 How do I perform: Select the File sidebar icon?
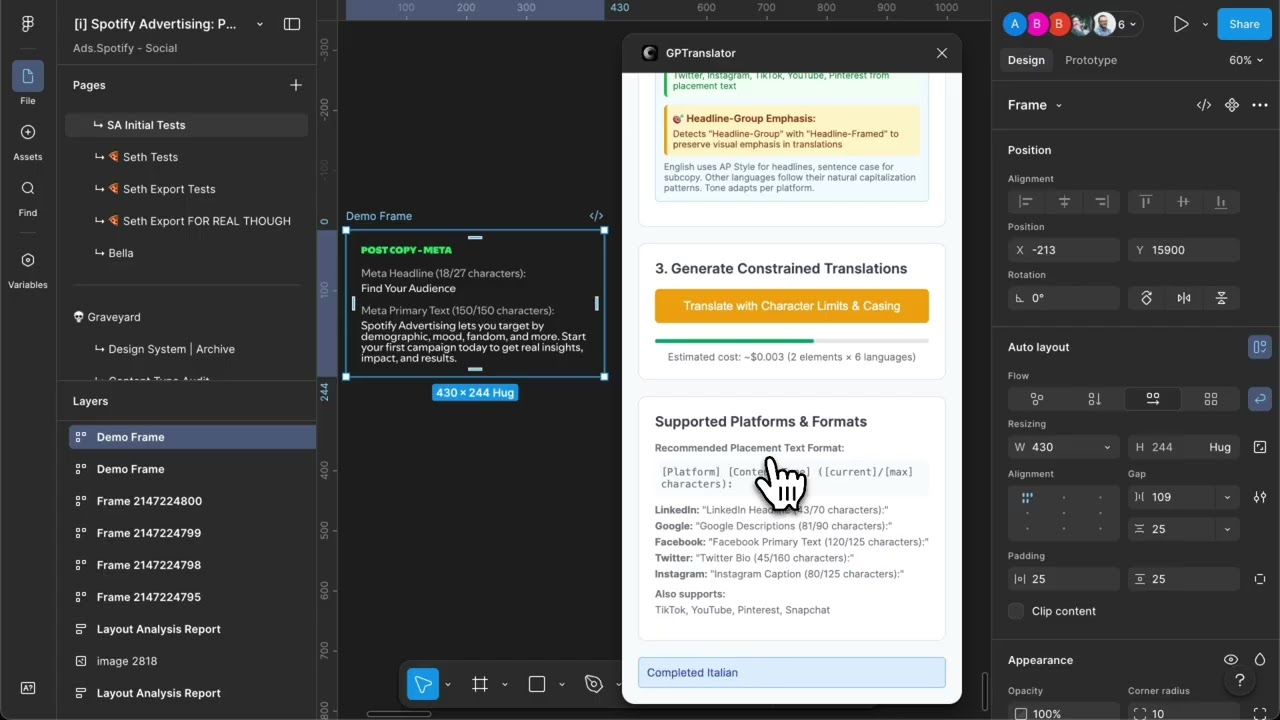(27, 84)
